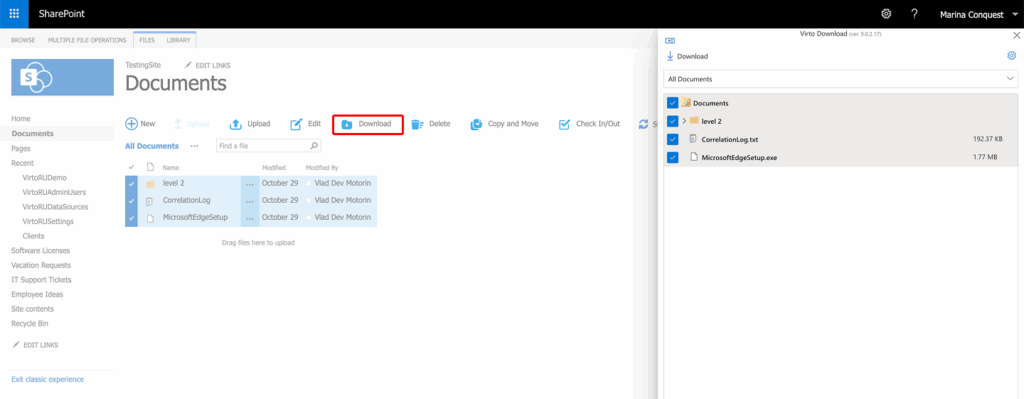Click the Download button in toolbar
This screenshot has height=399, width=1024.
click(x=368, y=124)
